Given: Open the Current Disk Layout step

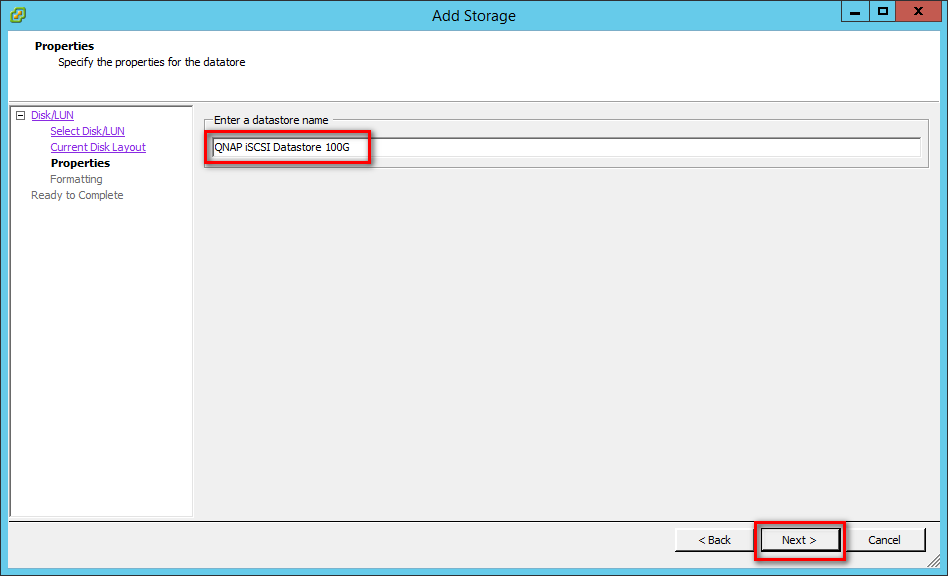Looking at the screenshot, I should pyautogui.click(x=98, y=148).
